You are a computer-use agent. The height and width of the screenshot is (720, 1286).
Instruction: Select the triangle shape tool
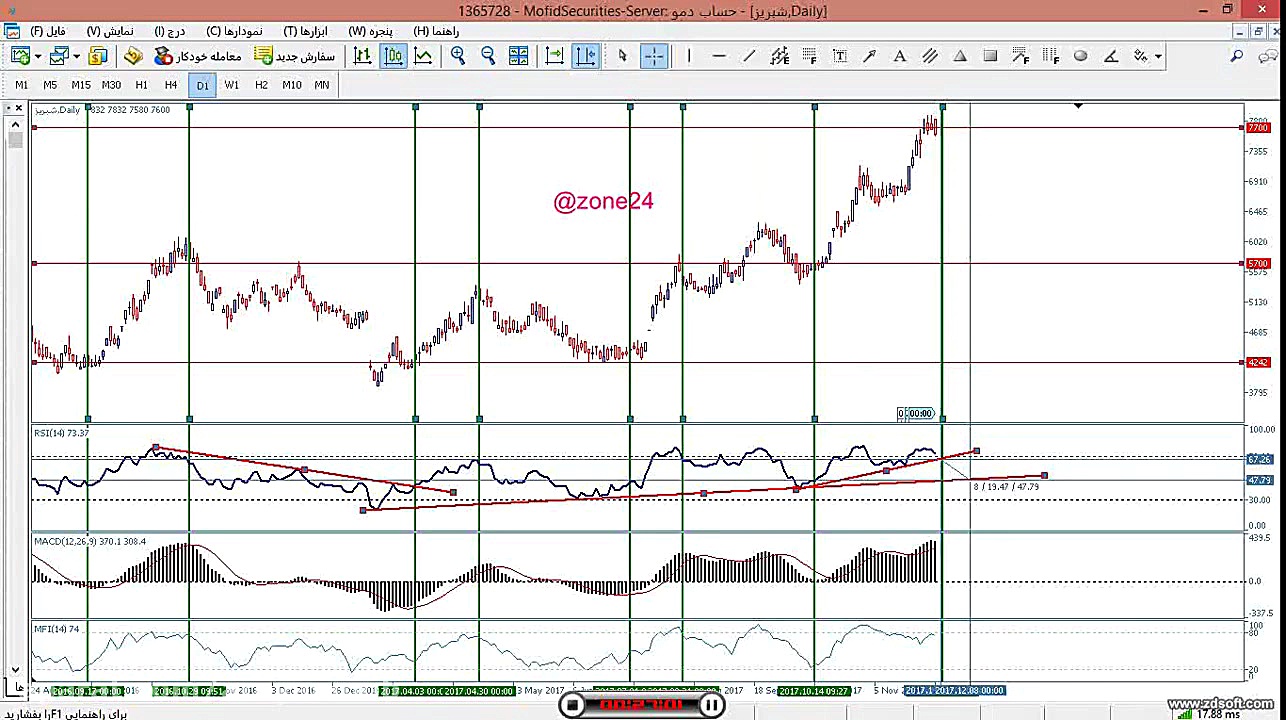[x=959, y=56]
